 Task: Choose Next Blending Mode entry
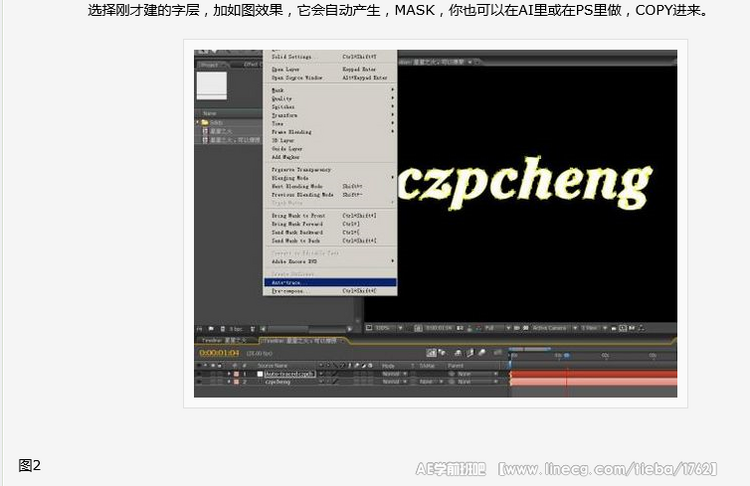[330, 187]
